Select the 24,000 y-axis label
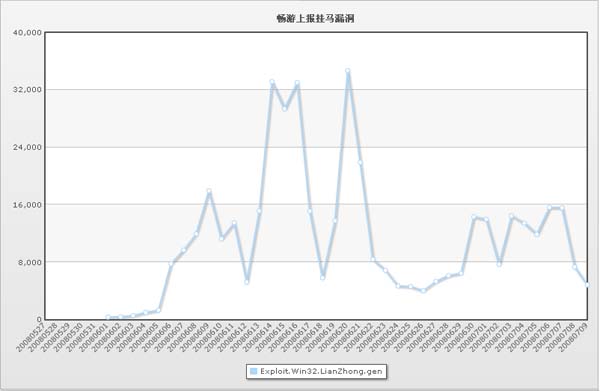600x391 pixels. [x=27, y=147]
